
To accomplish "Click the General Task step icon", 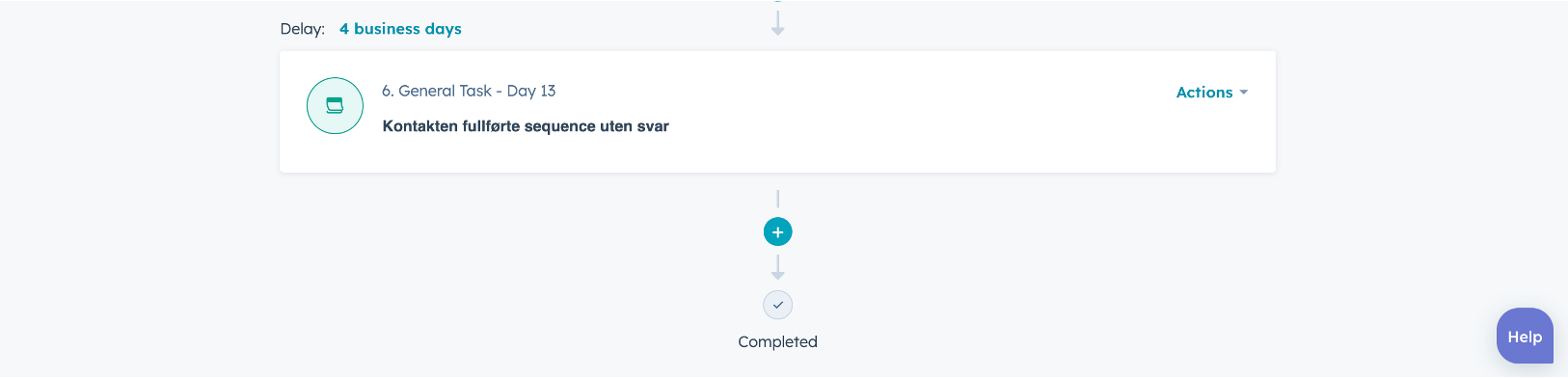I will [335, 105].
